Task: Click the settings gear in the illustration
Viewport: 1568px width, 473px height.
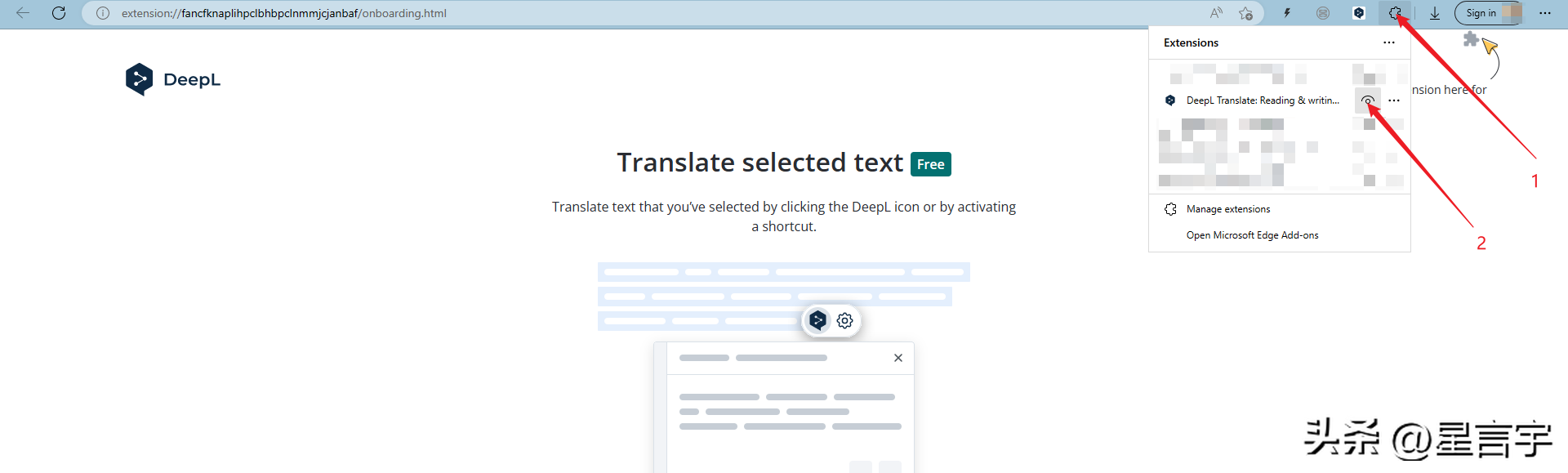Action: point(845,320)
